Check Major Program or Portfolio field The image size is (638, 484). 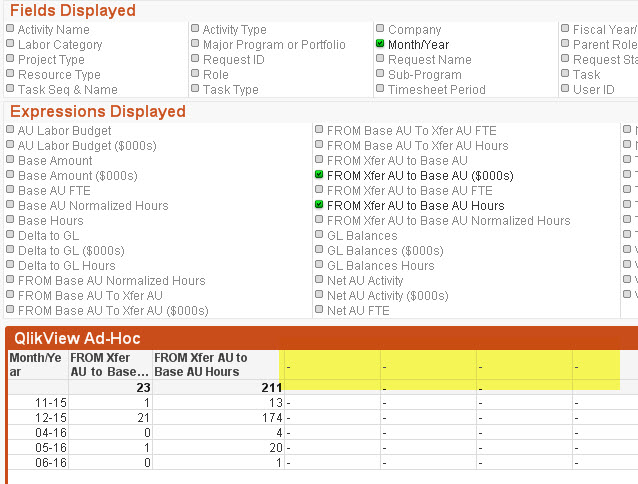195,44
